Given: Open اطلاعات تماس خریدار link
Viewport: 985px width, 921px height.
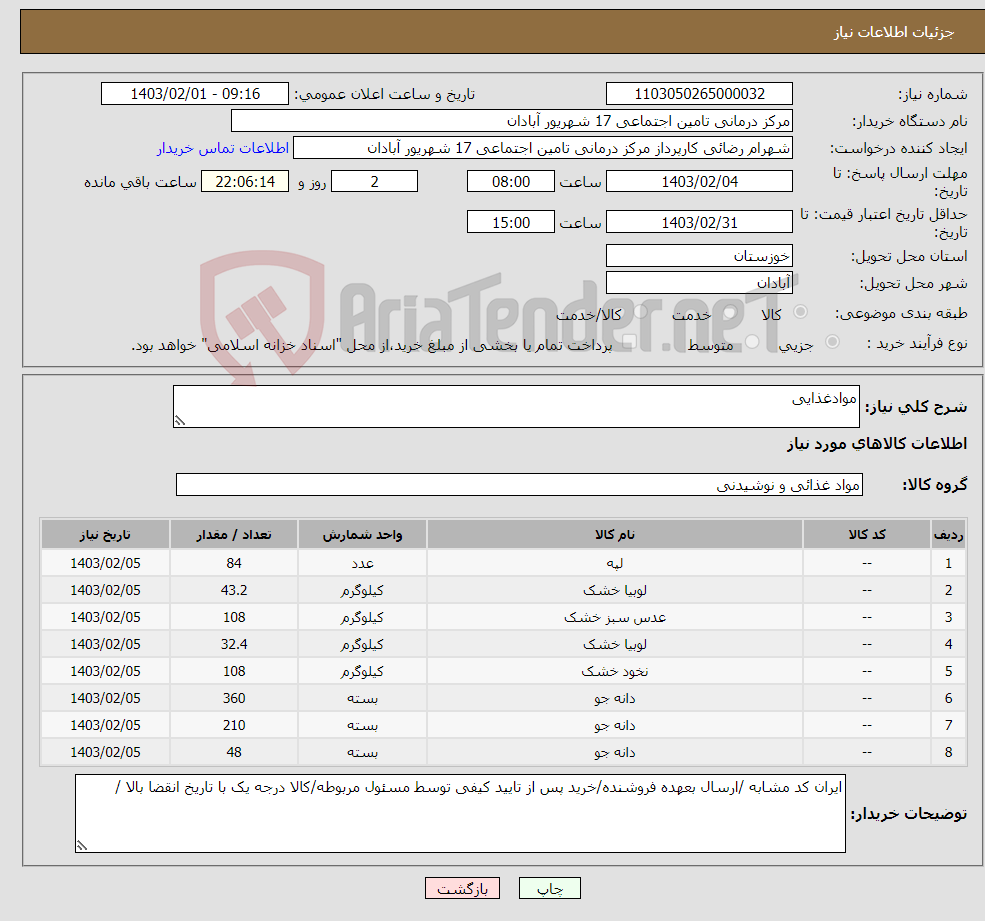Looking at the screenshot, I should [x=223, y=148].
